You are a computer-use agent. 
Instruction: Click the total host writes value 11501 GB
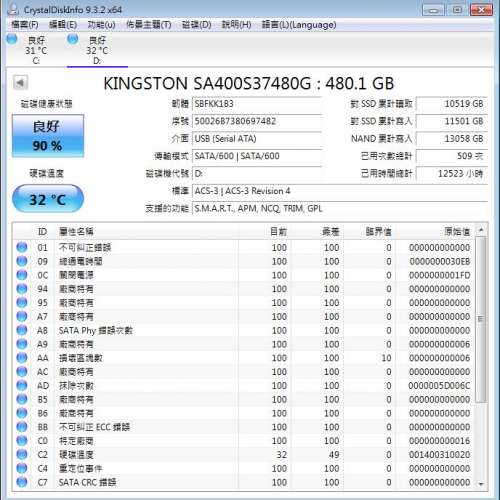pos(452,121)
